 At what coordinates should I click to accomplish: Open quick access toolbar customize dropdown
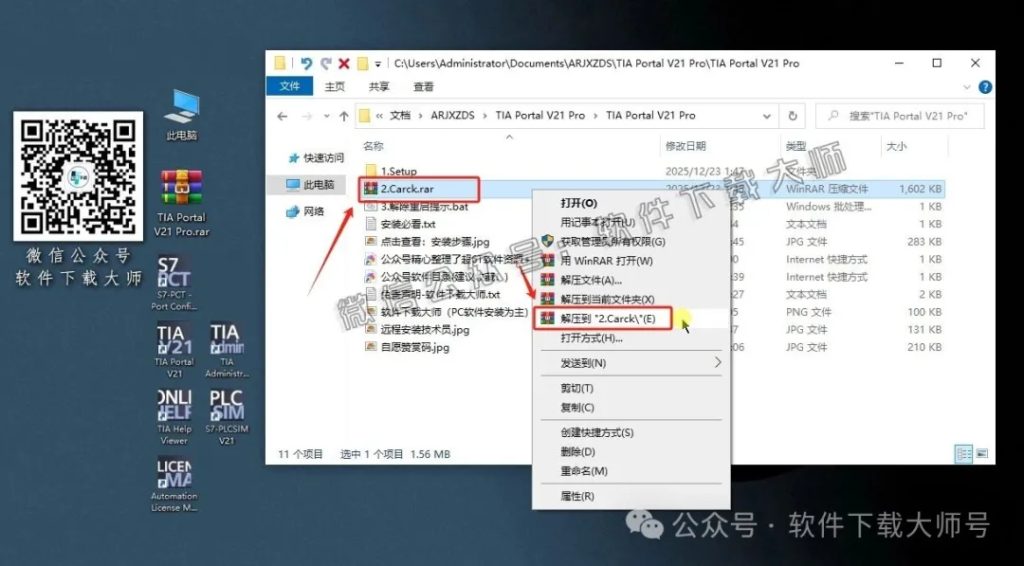(x=377, y=64)
